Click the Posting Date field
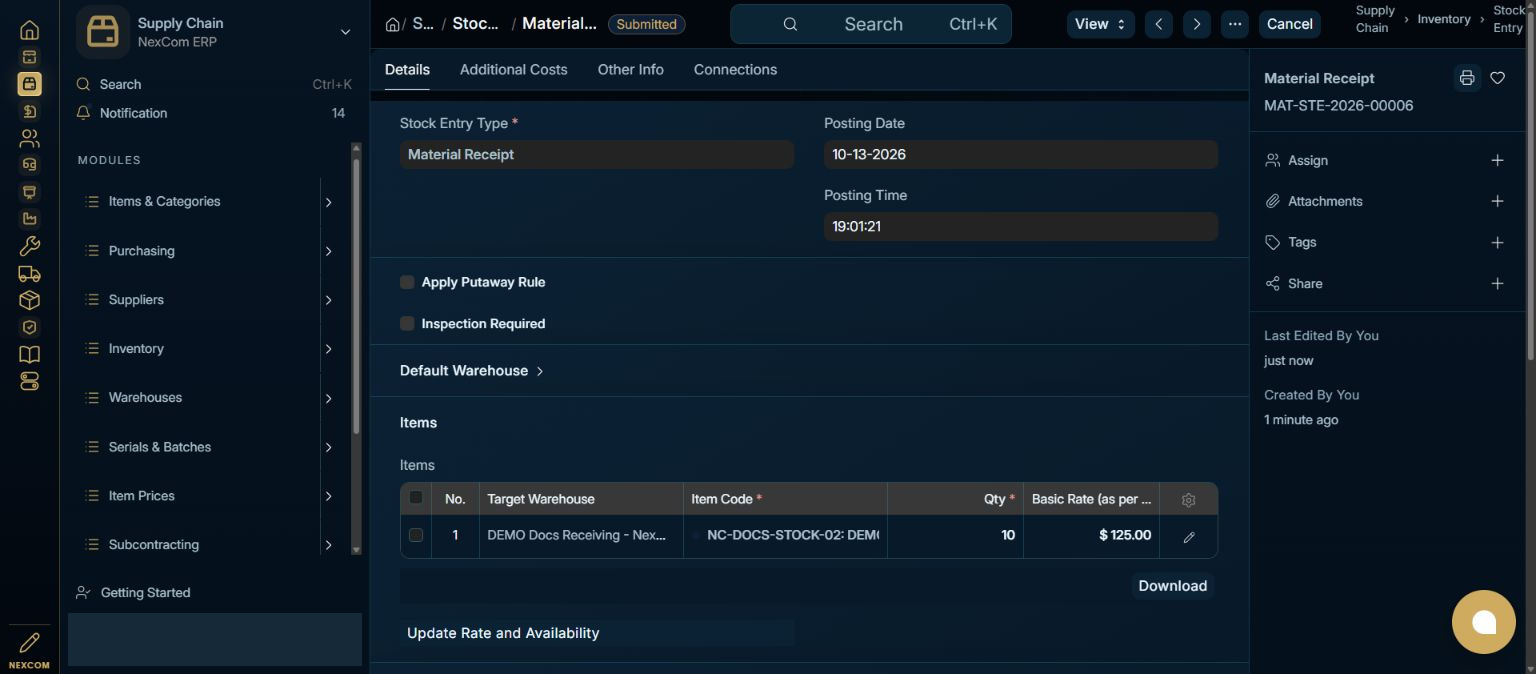The image size is (1536, 674). coord(1020,154)
